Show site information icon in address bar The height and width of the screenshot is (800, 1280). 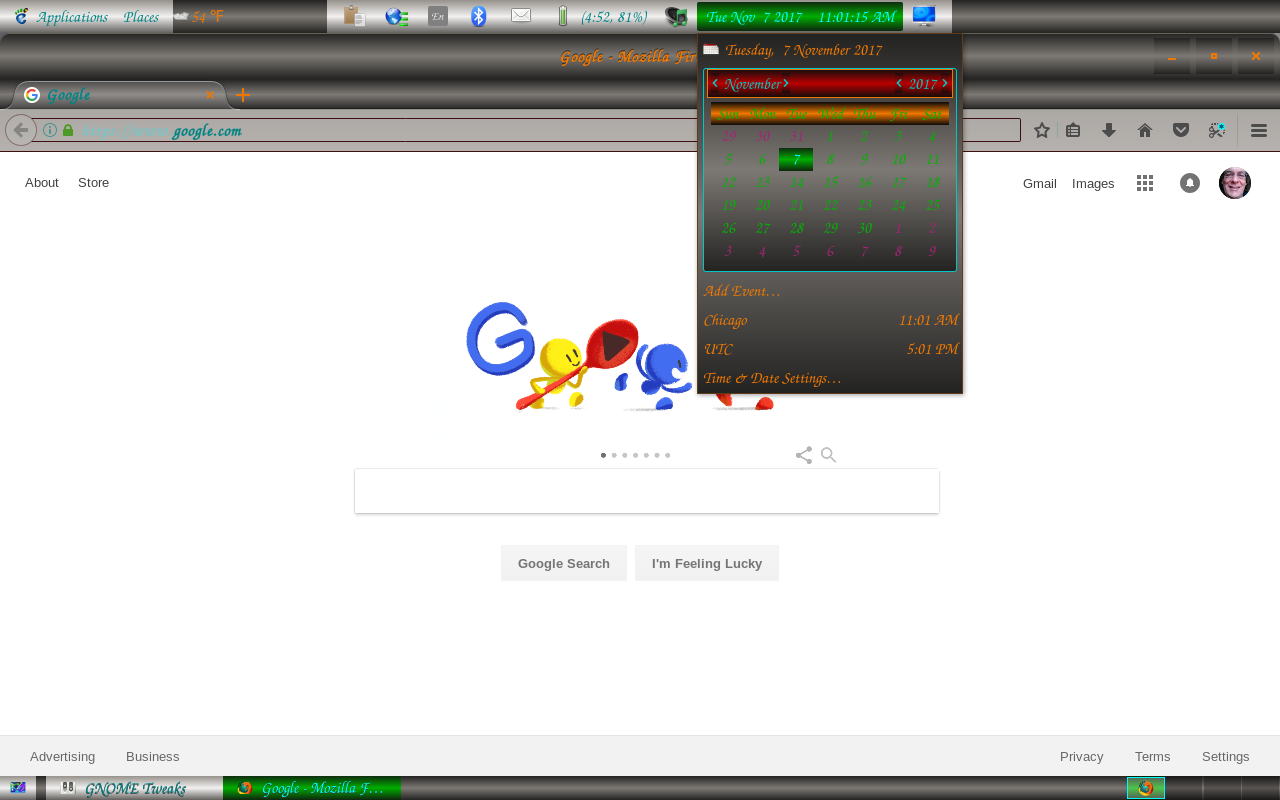tap(50, 130)
